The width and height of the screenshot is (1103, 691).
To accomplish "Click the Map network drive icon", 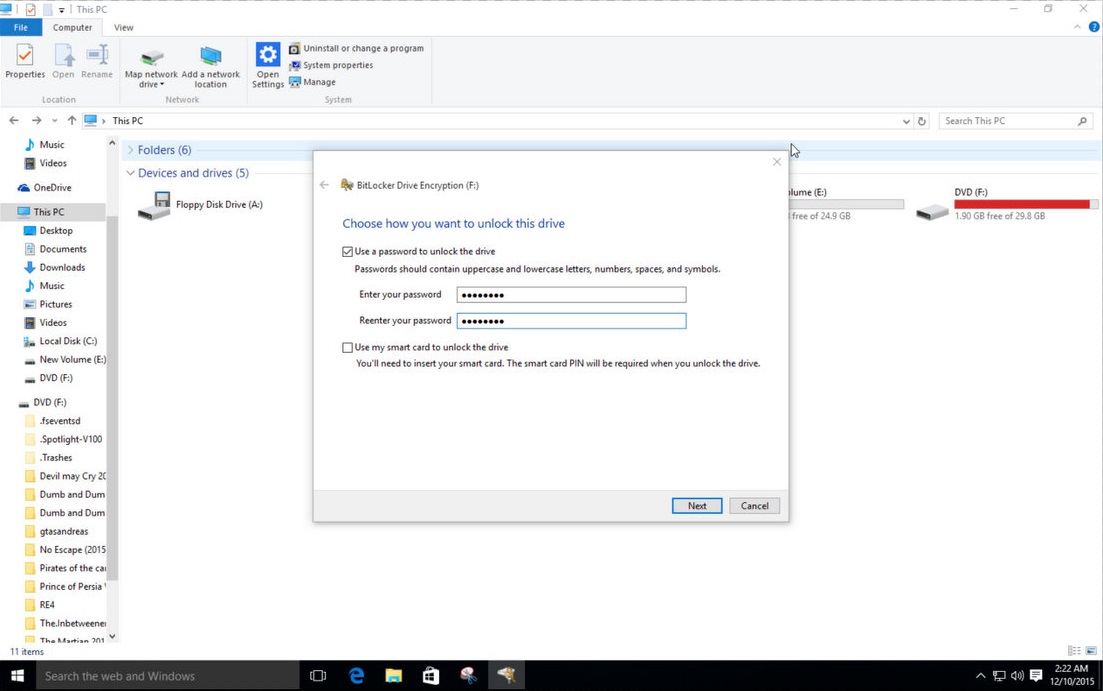I will [x=151, y=58].
